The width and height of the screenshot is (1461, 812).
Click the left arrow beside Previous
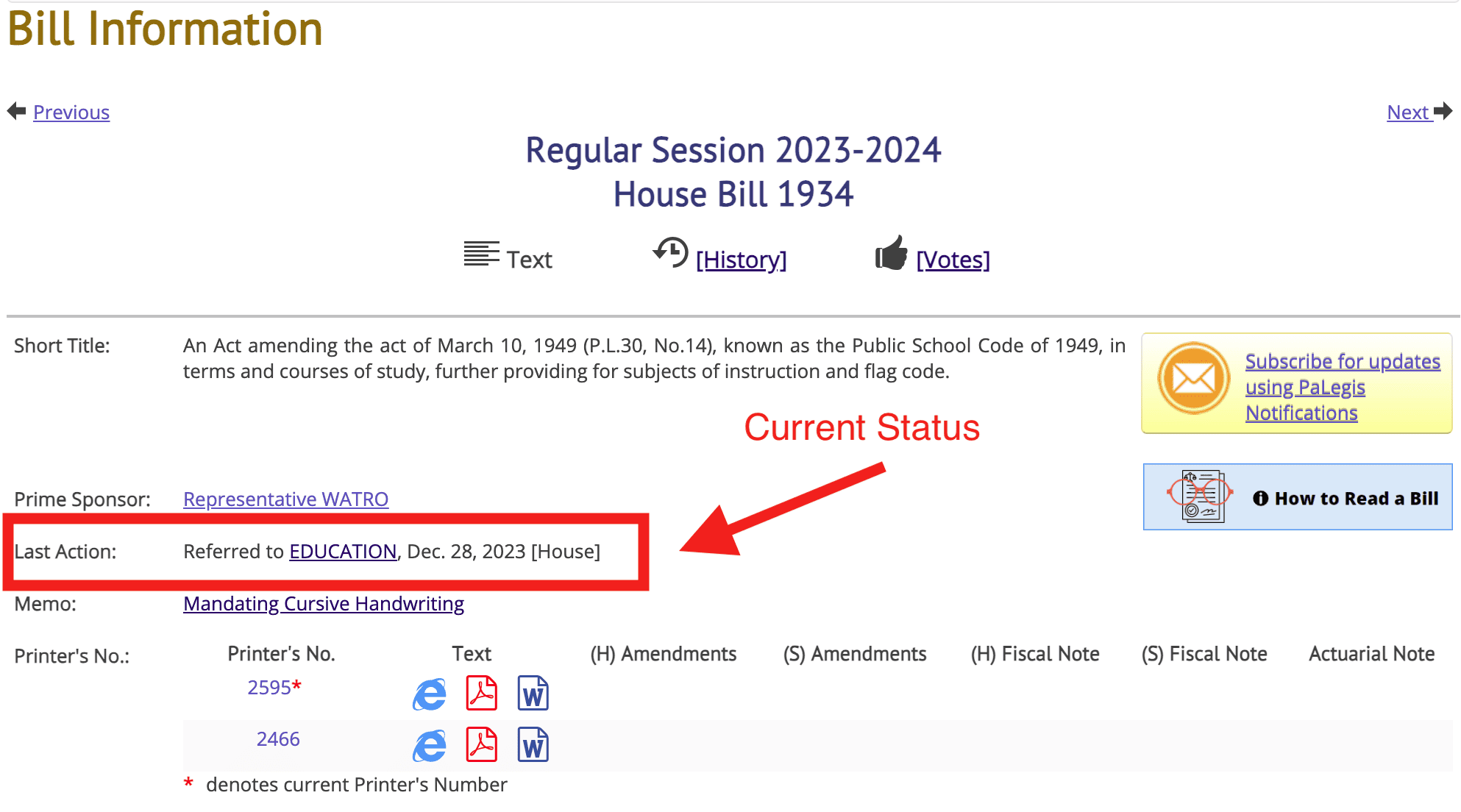[x=16, y=111]
